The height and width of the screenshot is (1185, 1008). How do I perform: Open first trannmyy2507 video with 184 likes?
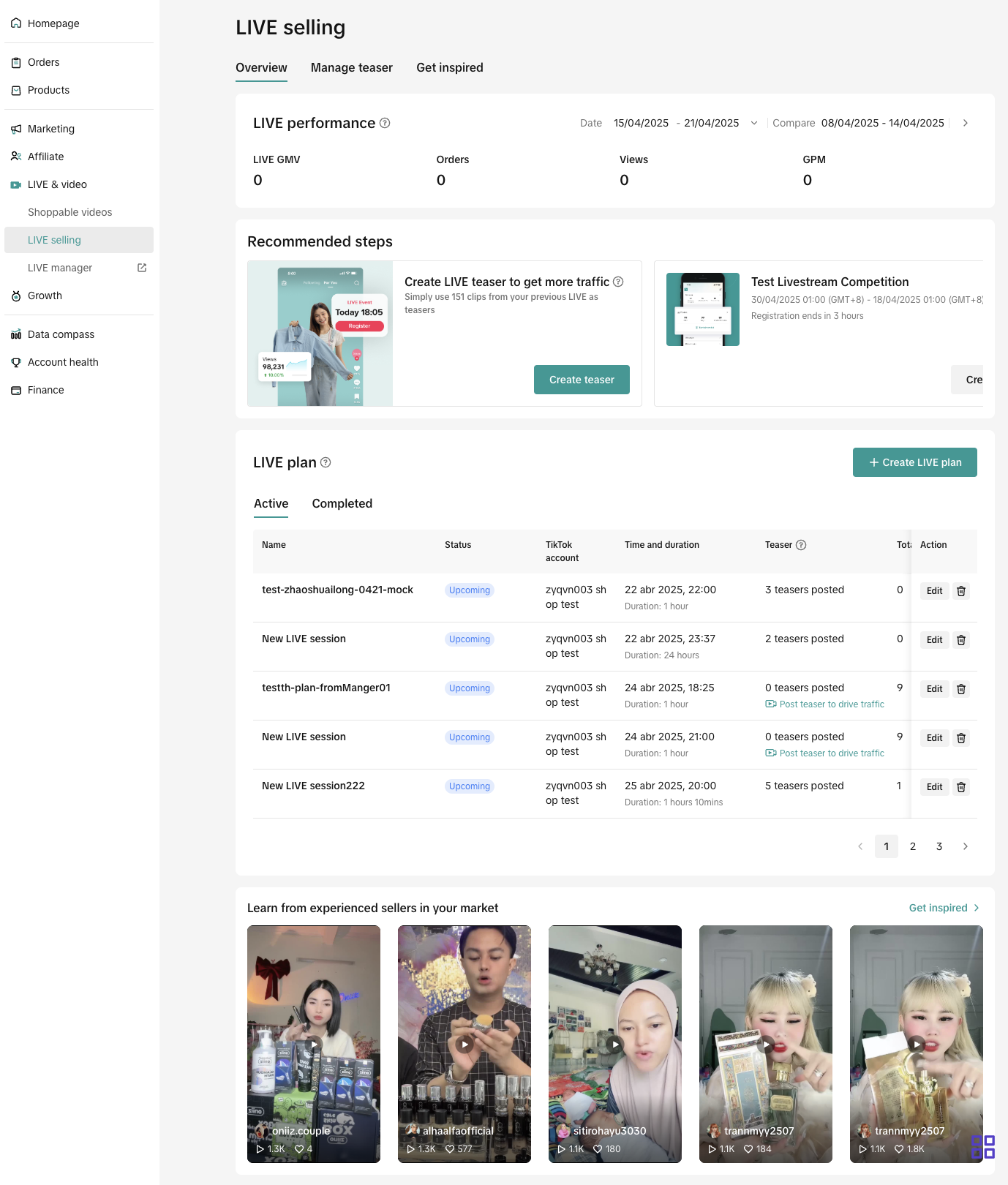click(x=766, y=1044)
